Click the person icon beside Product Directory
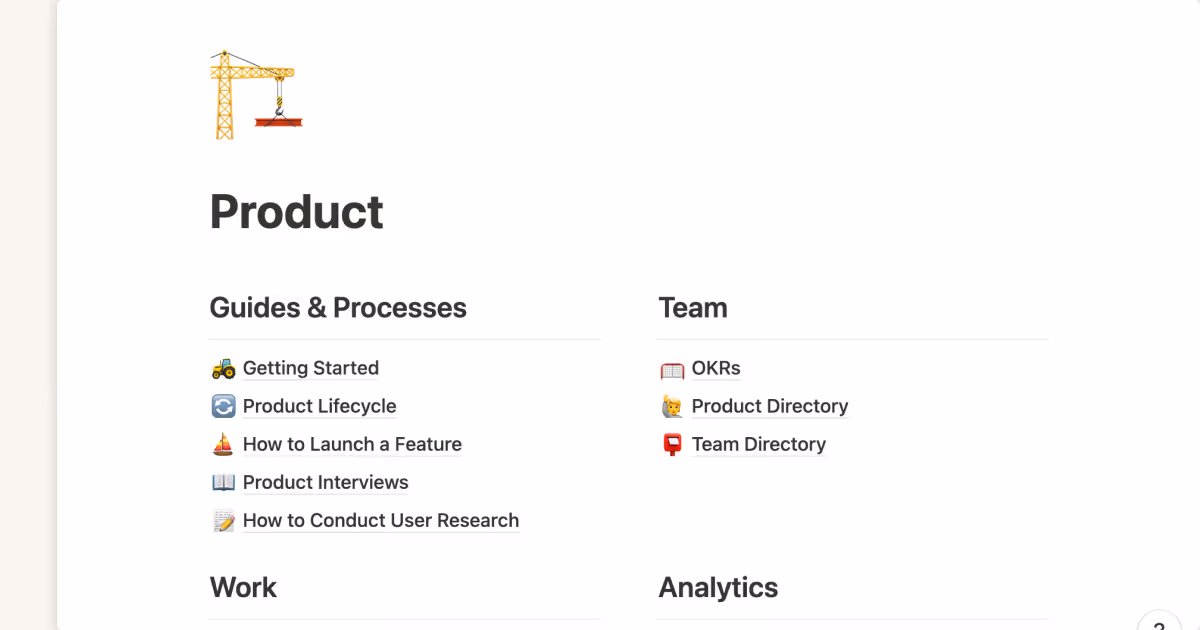The height and width of the screenshot is (630, 1200). [672, 406]
